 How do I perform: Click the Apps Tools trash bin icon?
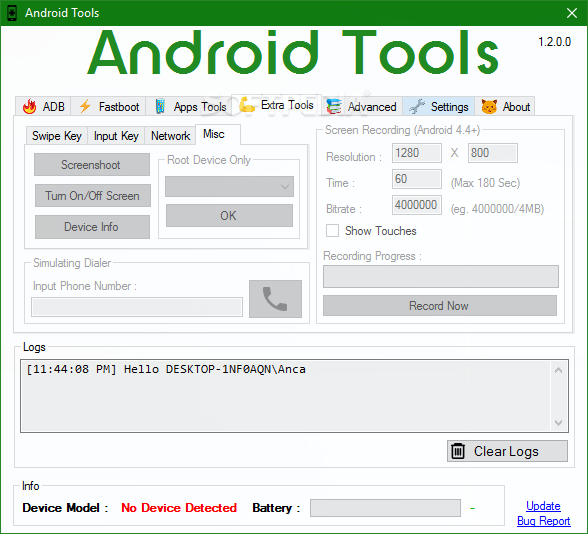[x=160, y=106]
